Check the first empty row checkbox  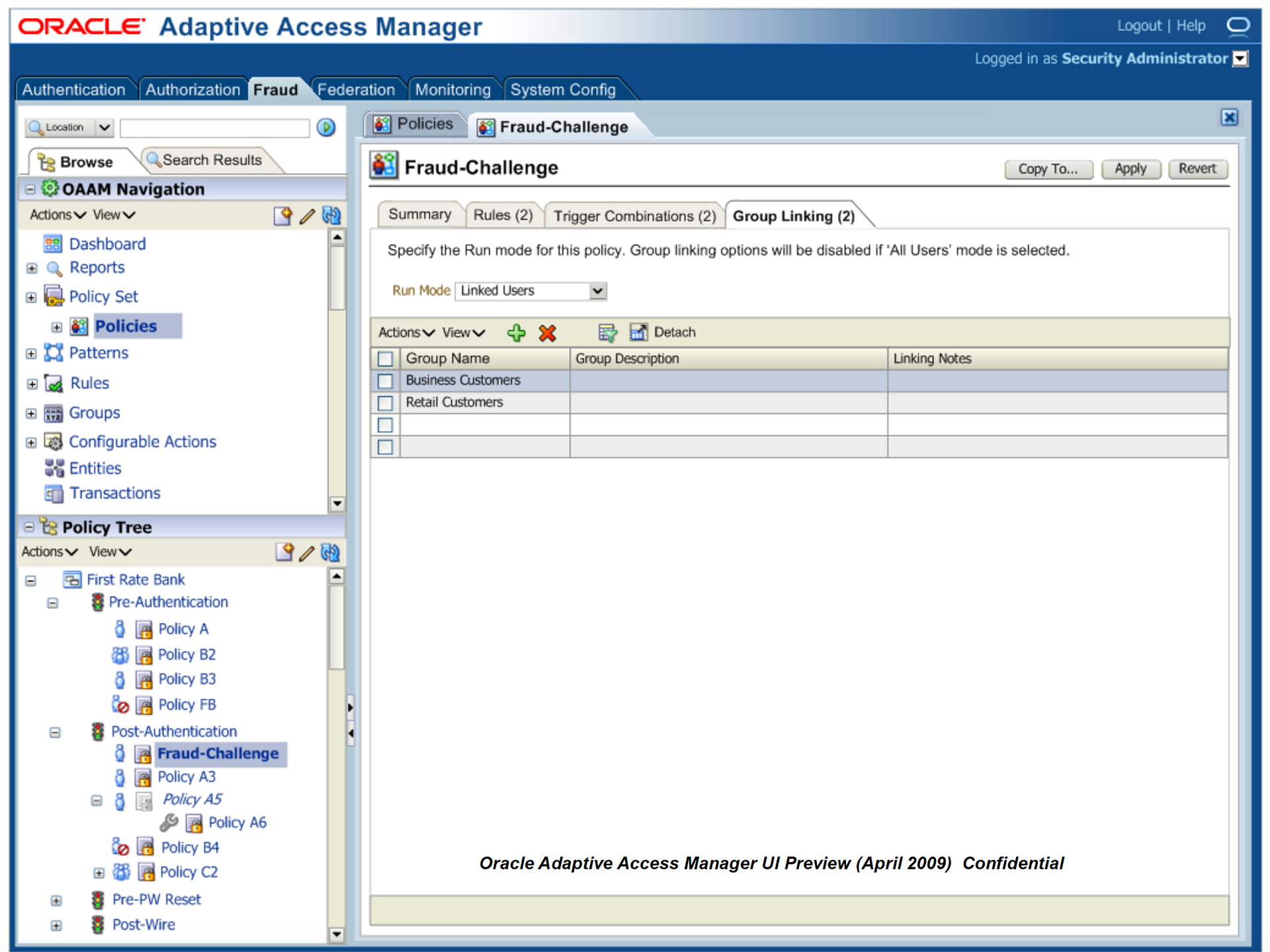tap(385, 425)
